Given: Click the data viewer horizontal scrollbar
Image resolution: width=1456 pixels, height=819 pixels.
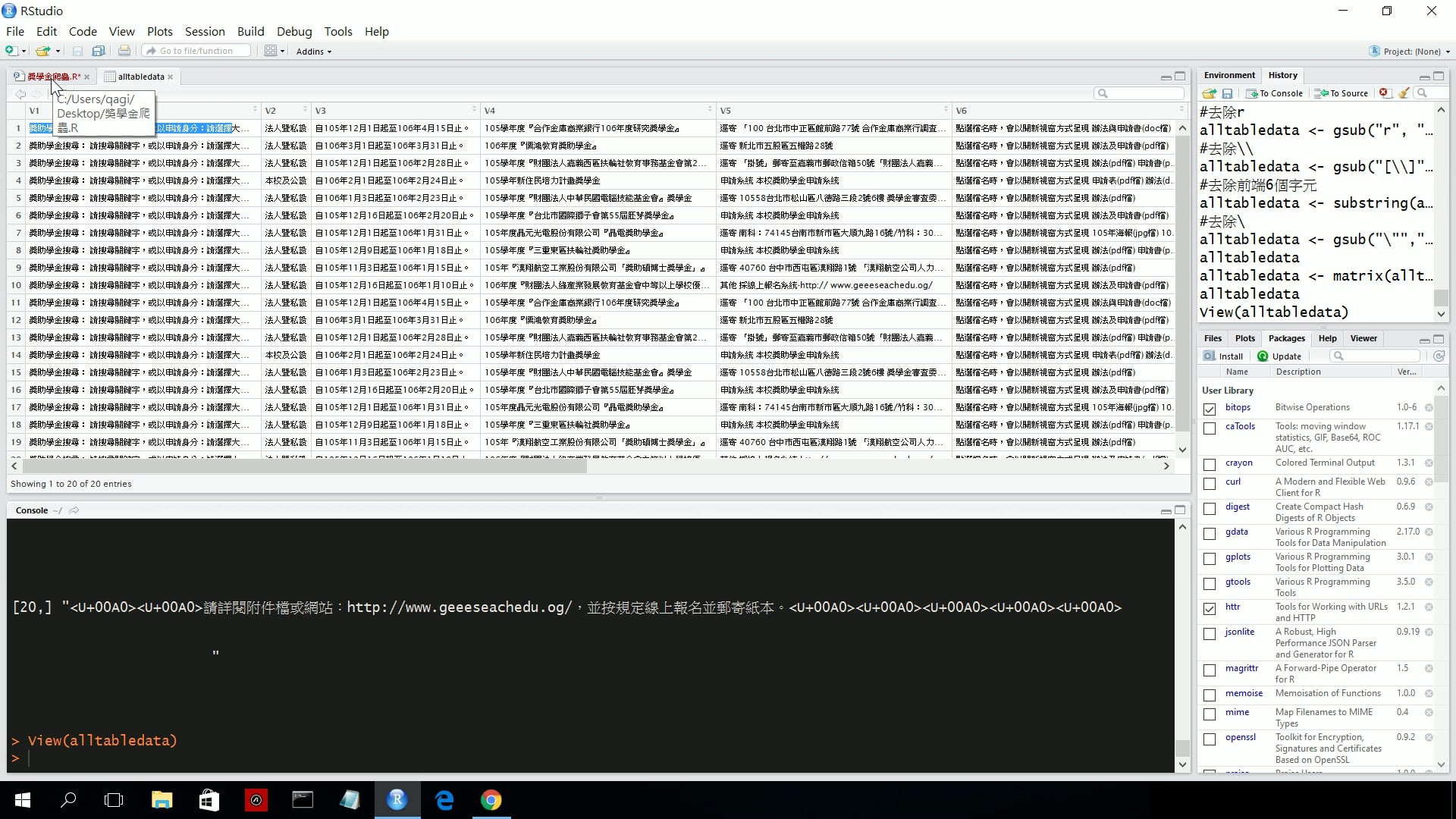Looking at the screenshot, I should click(303, 466).
